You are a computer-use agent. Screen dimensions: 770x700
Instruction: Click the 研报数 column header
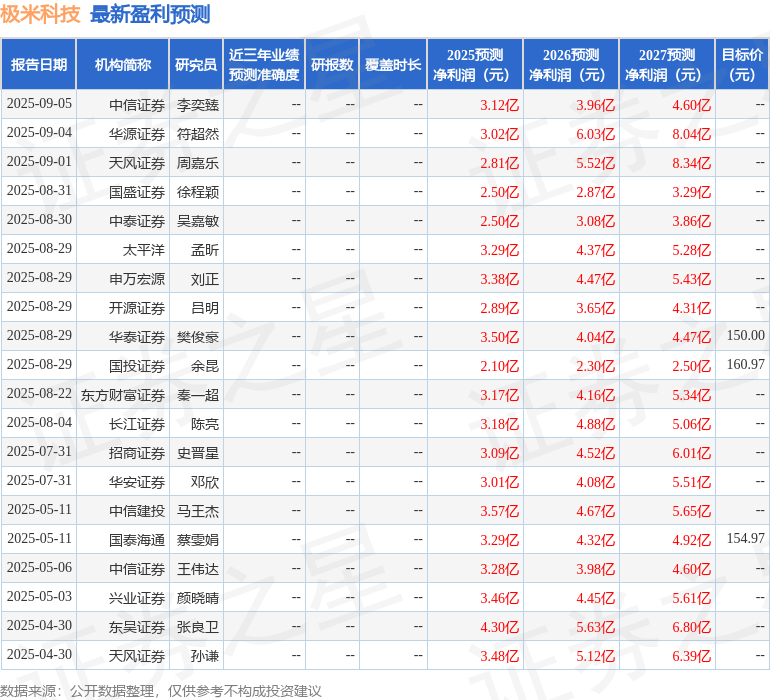[332, 65]
